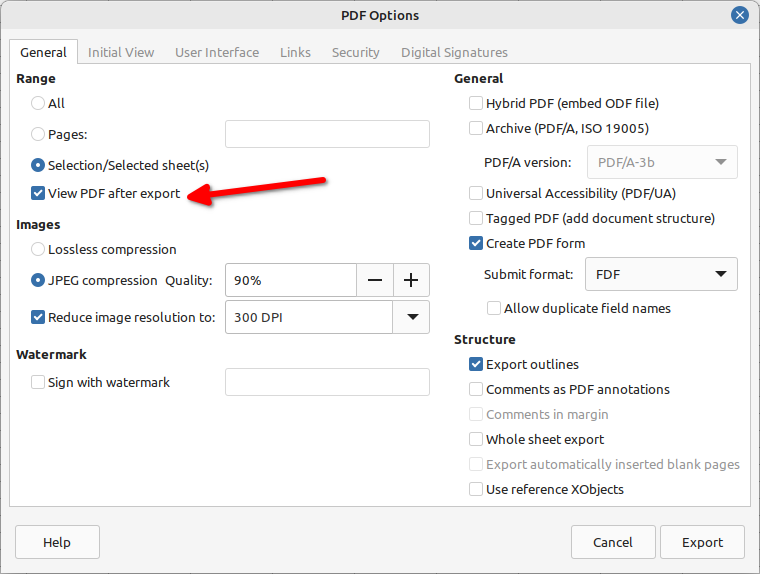Switch to the Initial View tab
The height and width of the screenshot is (574, 760).
tap(120, 52)
